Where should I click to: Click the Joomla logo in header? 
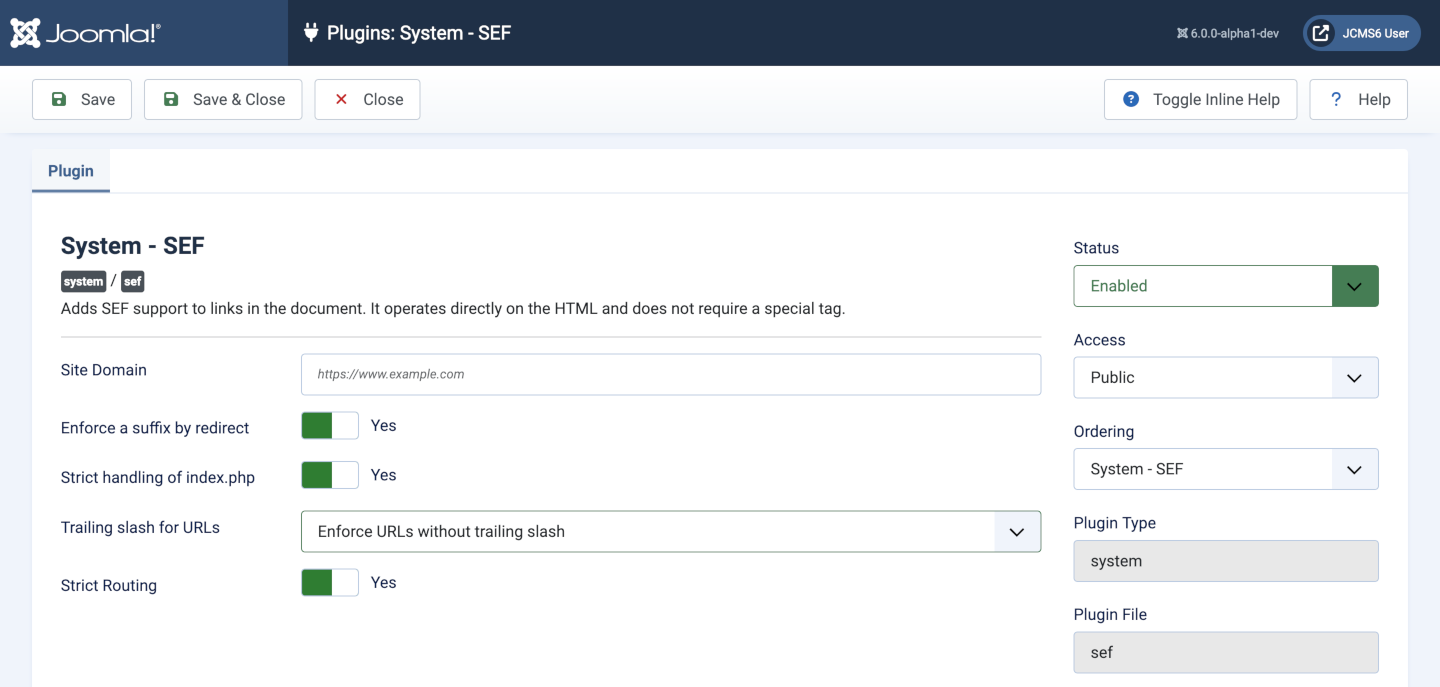tap(85, 33)
